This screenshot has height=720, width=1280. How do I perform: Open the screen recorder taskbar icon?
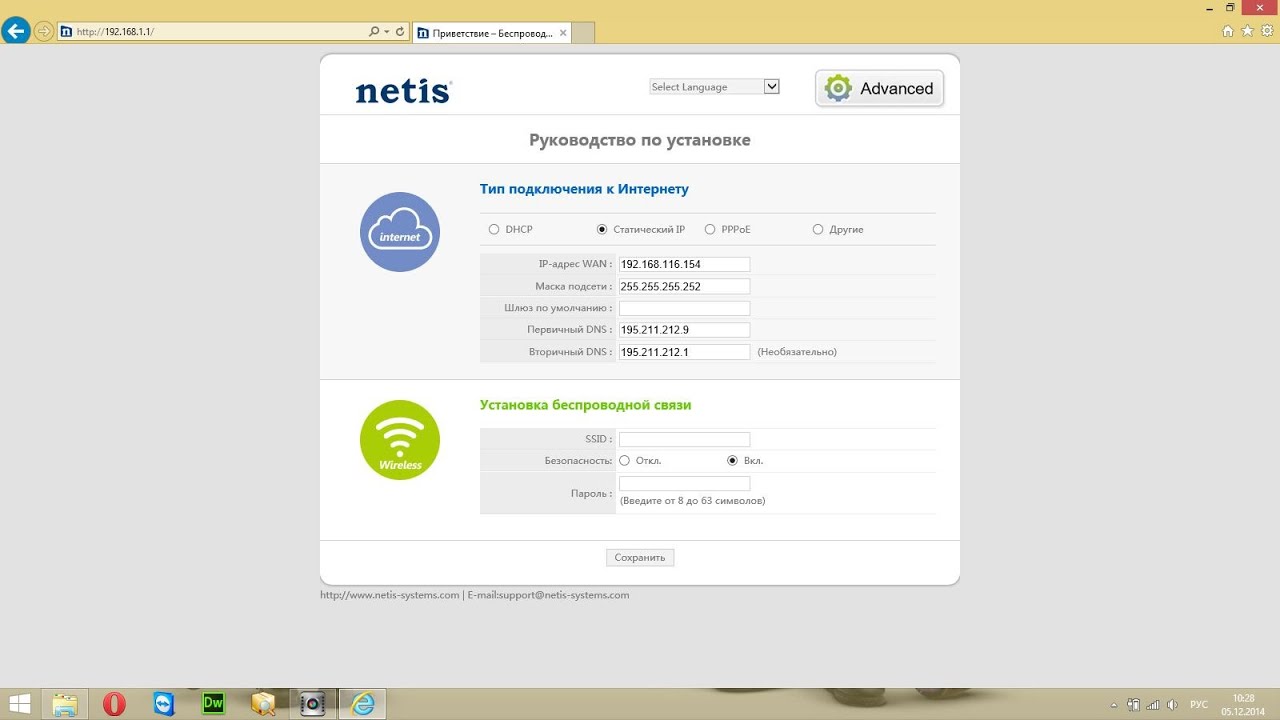(x=313, y=704)
